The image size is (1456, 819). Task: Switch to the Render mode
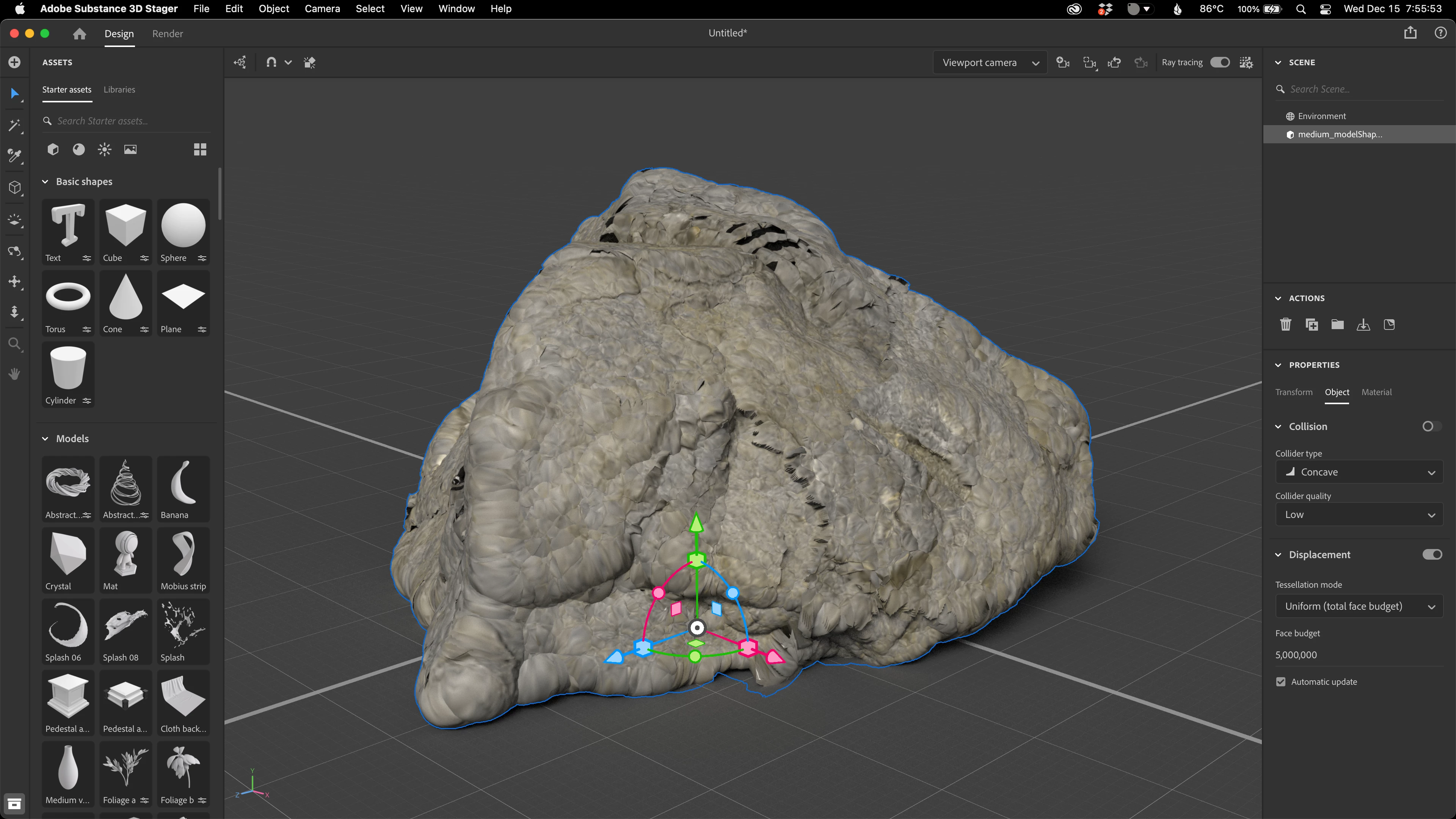click(167, 34)
